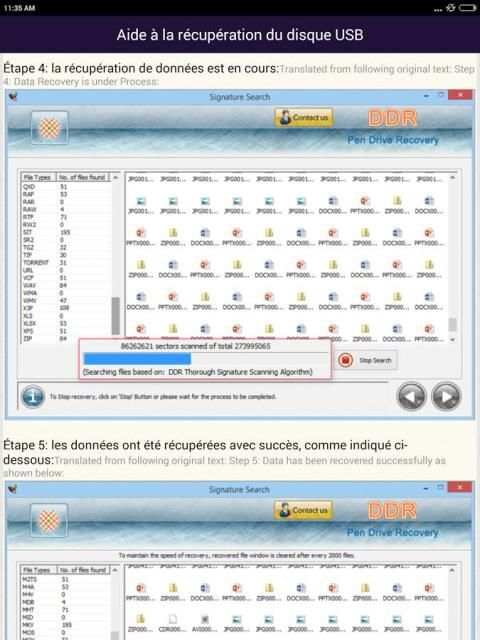Select the XPS row in file types list
Viewport: 480px width, 640px height.
66,331
